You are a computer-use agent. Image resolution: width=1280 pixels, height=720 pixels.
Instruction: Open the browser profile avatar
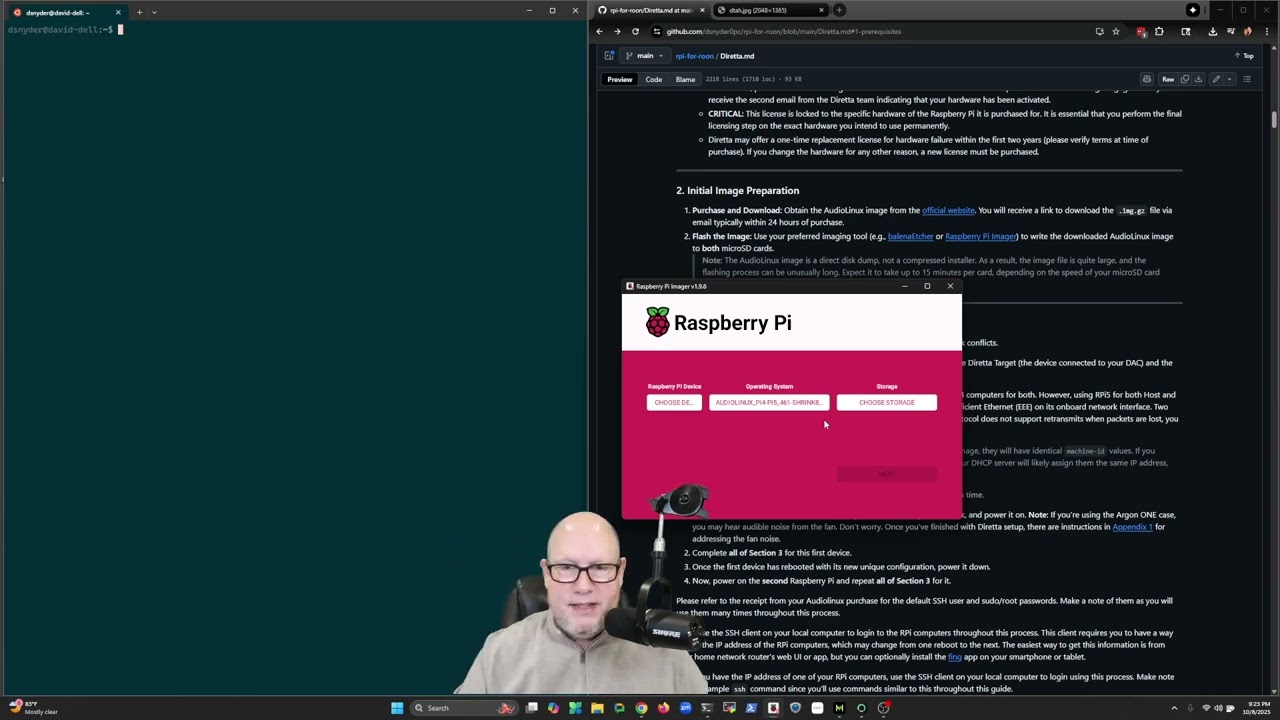point(1248,31)
